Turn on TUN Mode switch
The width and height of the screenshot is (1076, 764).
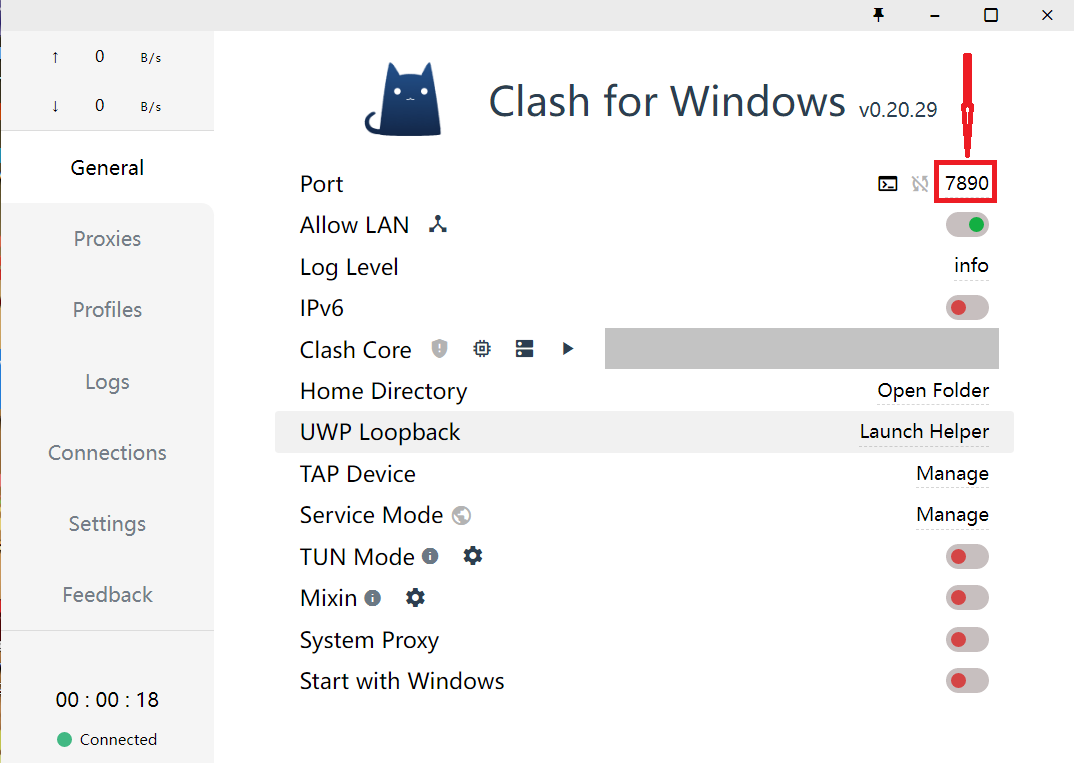click(x=967, y=556)
